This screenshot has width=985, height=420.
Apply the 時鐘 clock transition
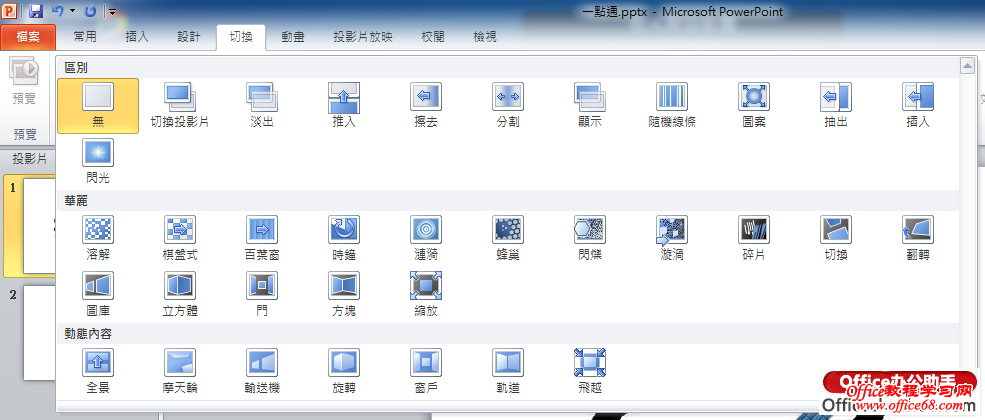344,239
